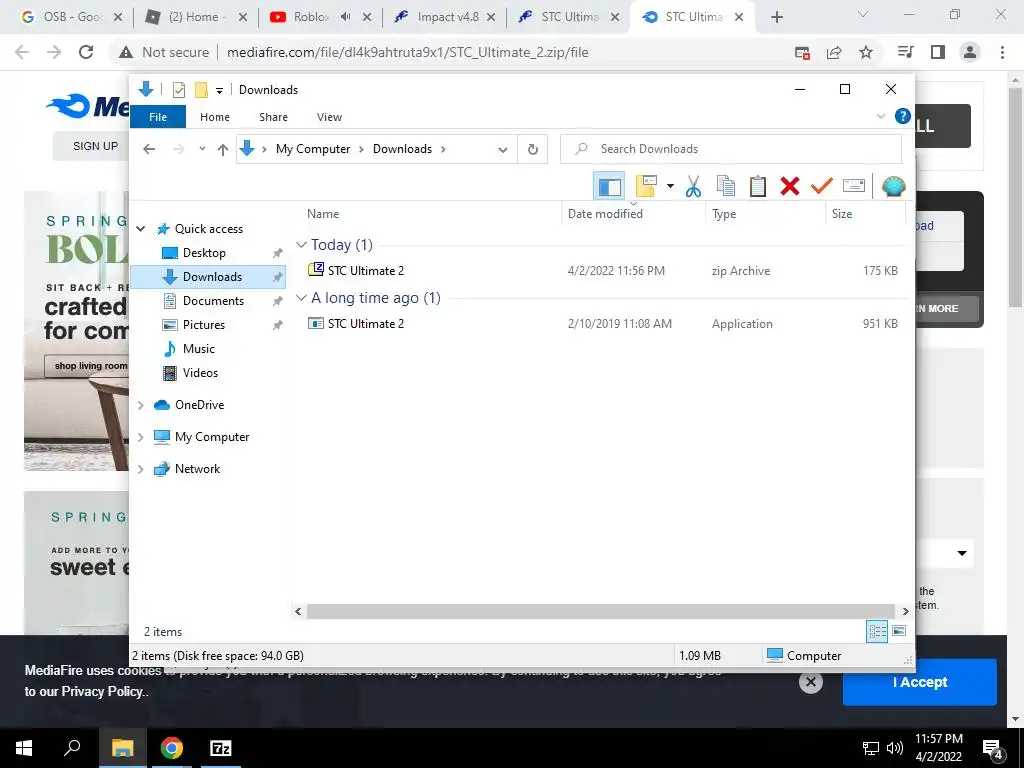Switch to details view icon in status bar
1024x768 pixels.
point(877,631)
